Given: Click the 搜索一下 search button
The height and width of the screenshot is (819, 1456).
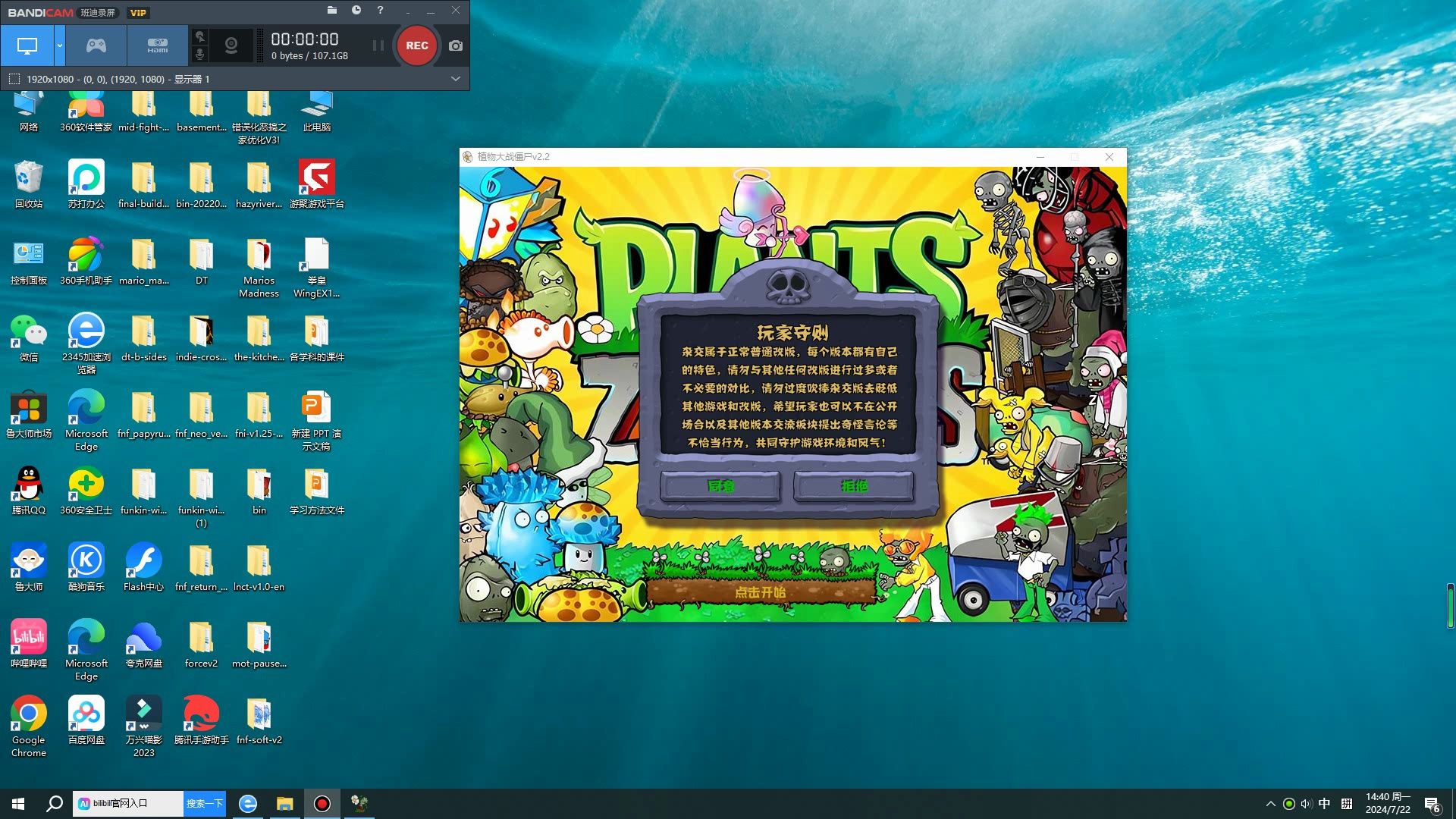Looking at the screenshot, I should [x=205, y=804].
